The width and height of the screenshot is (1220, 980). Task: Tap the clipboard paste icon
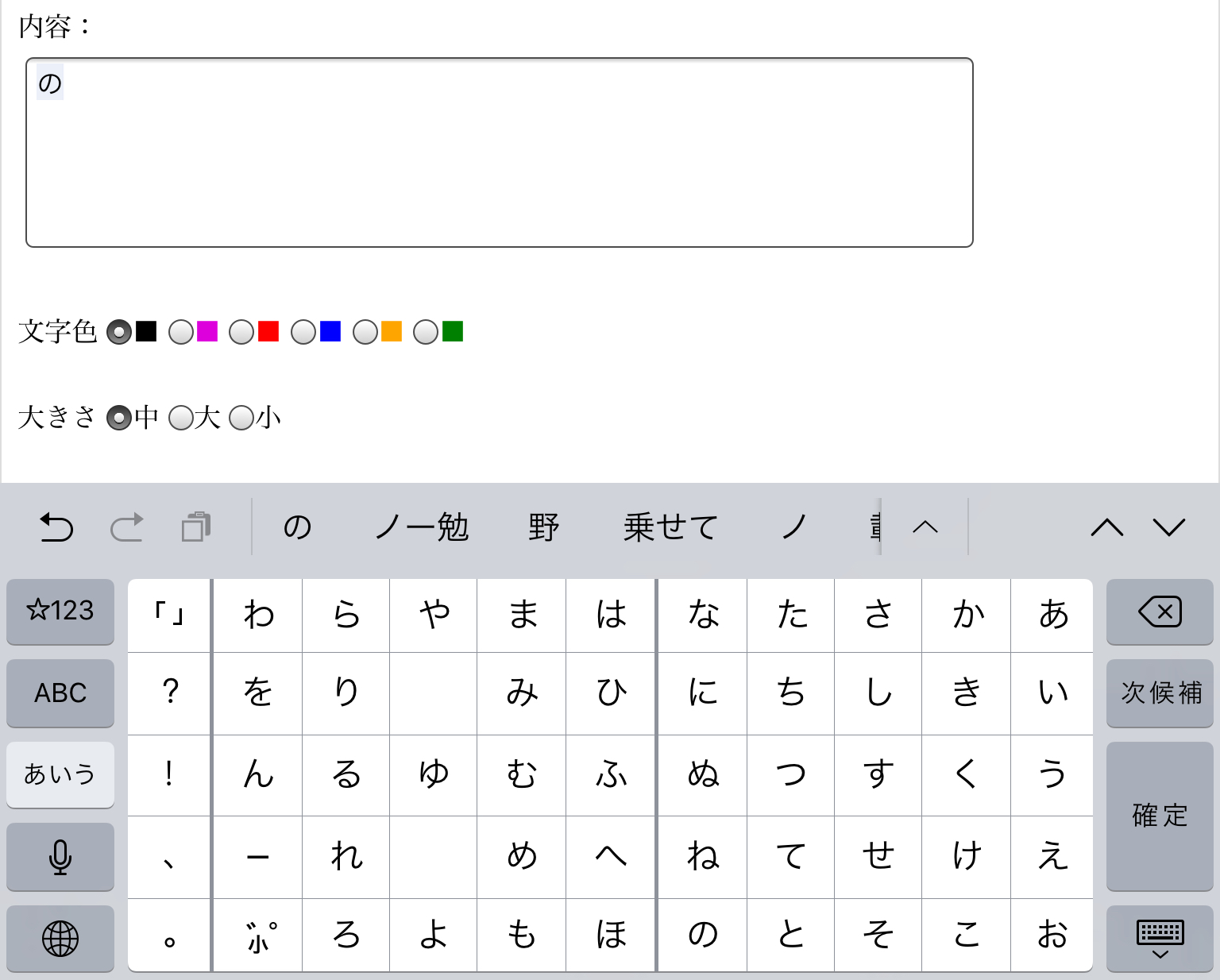196,527
